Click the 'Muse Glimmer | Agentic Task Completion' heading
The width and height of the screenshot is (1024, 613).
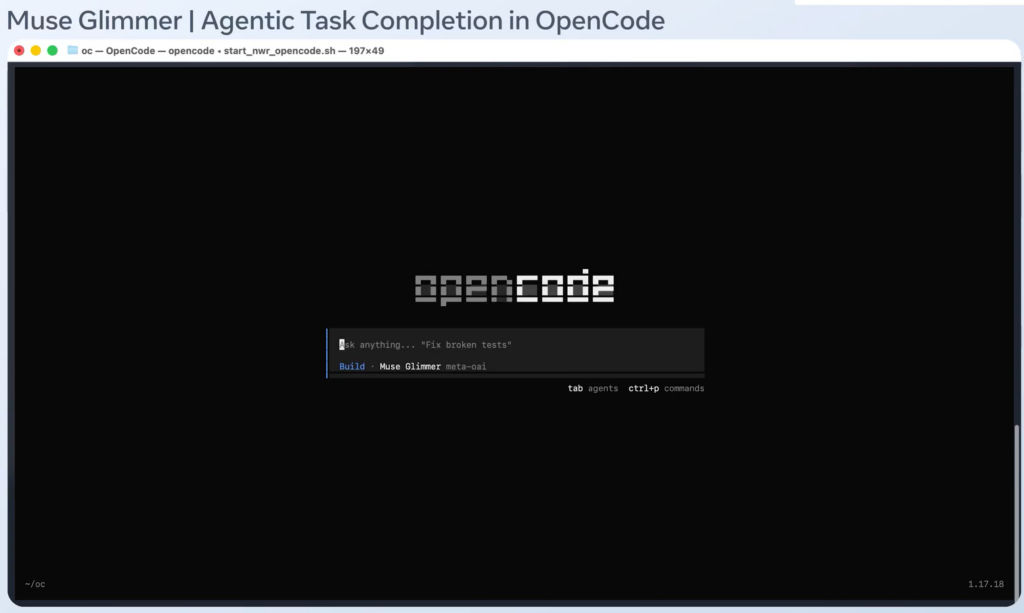(336, 21)
